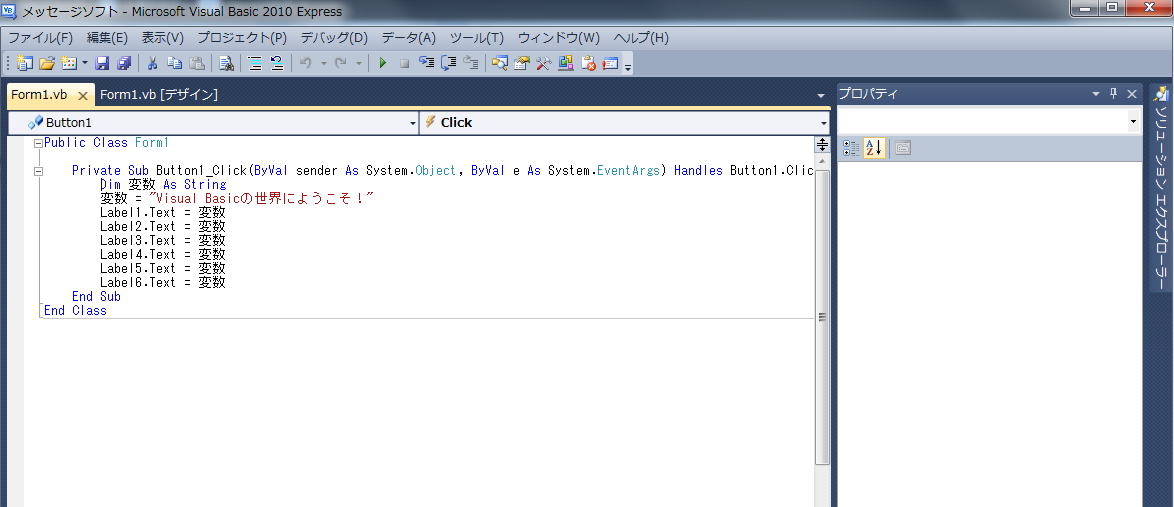Viewport: 1174px width, 507px height.
Task: Click the Stop Debugging square icon
Action: tap(404, 64)
